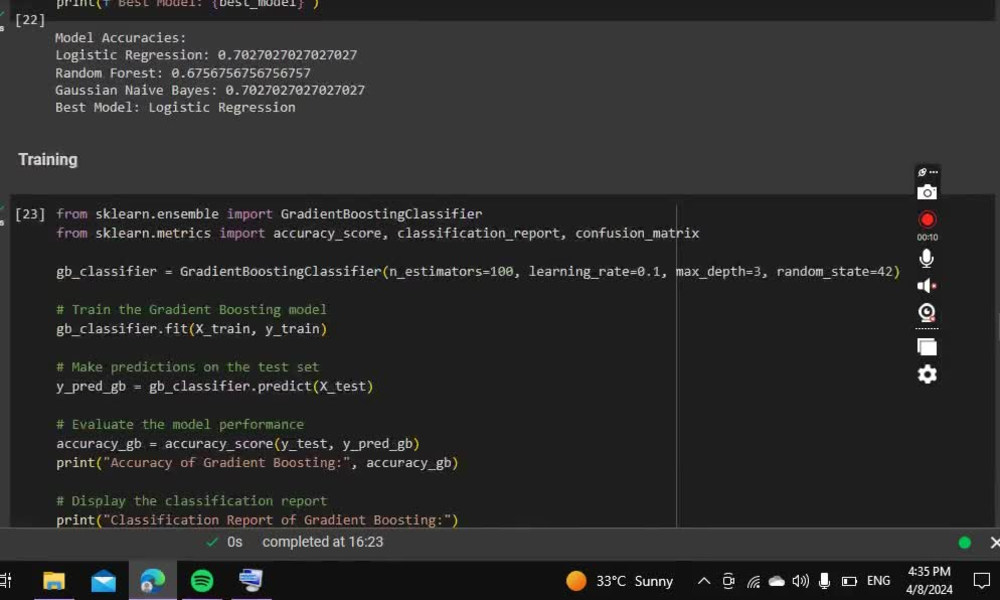The width and height of the screenshot is (1000, 600).
Task: Click the microphone tray icon
Action: point(824,581)
